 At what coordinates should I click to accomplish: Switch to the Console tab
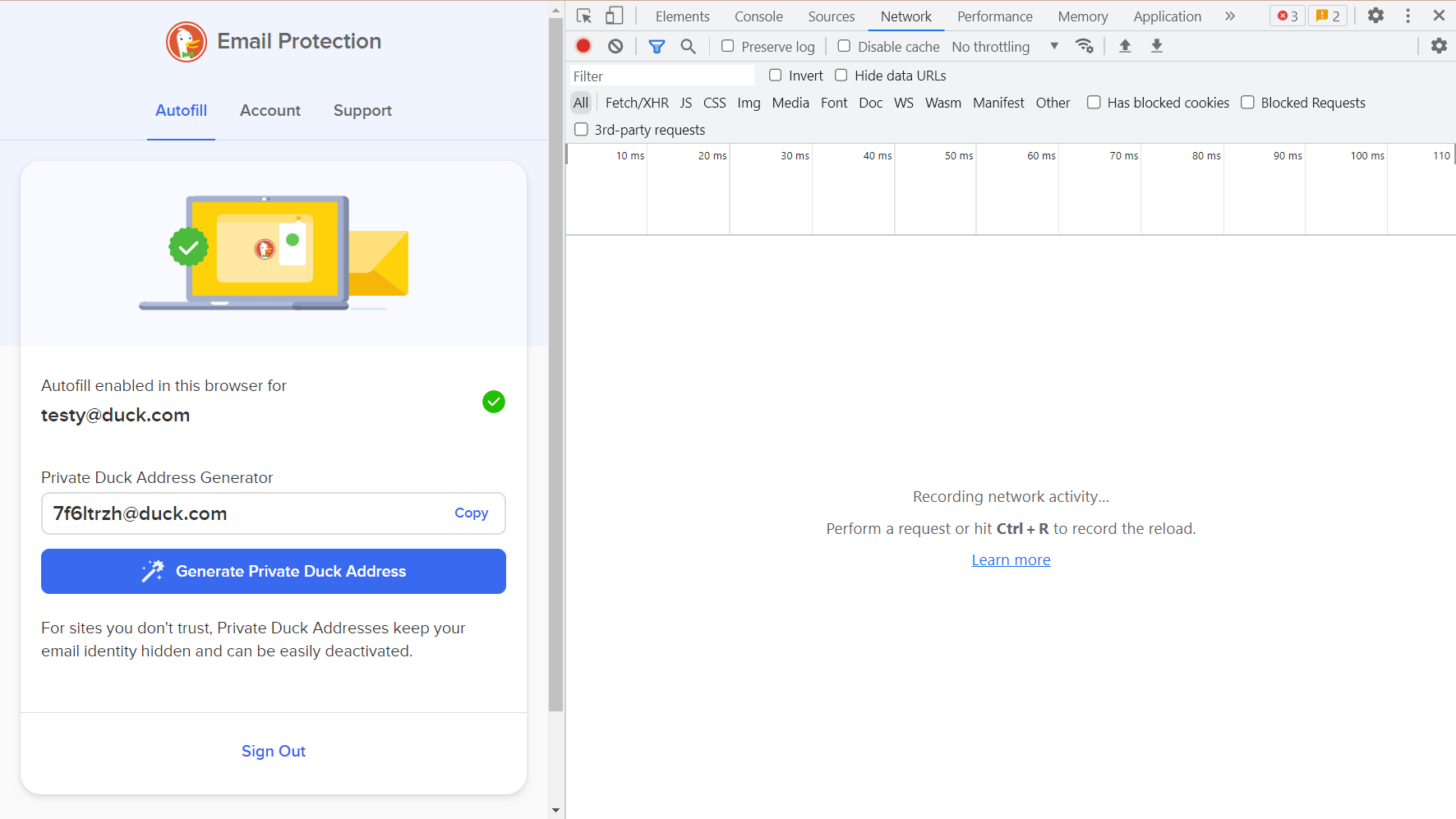(758, 16)
